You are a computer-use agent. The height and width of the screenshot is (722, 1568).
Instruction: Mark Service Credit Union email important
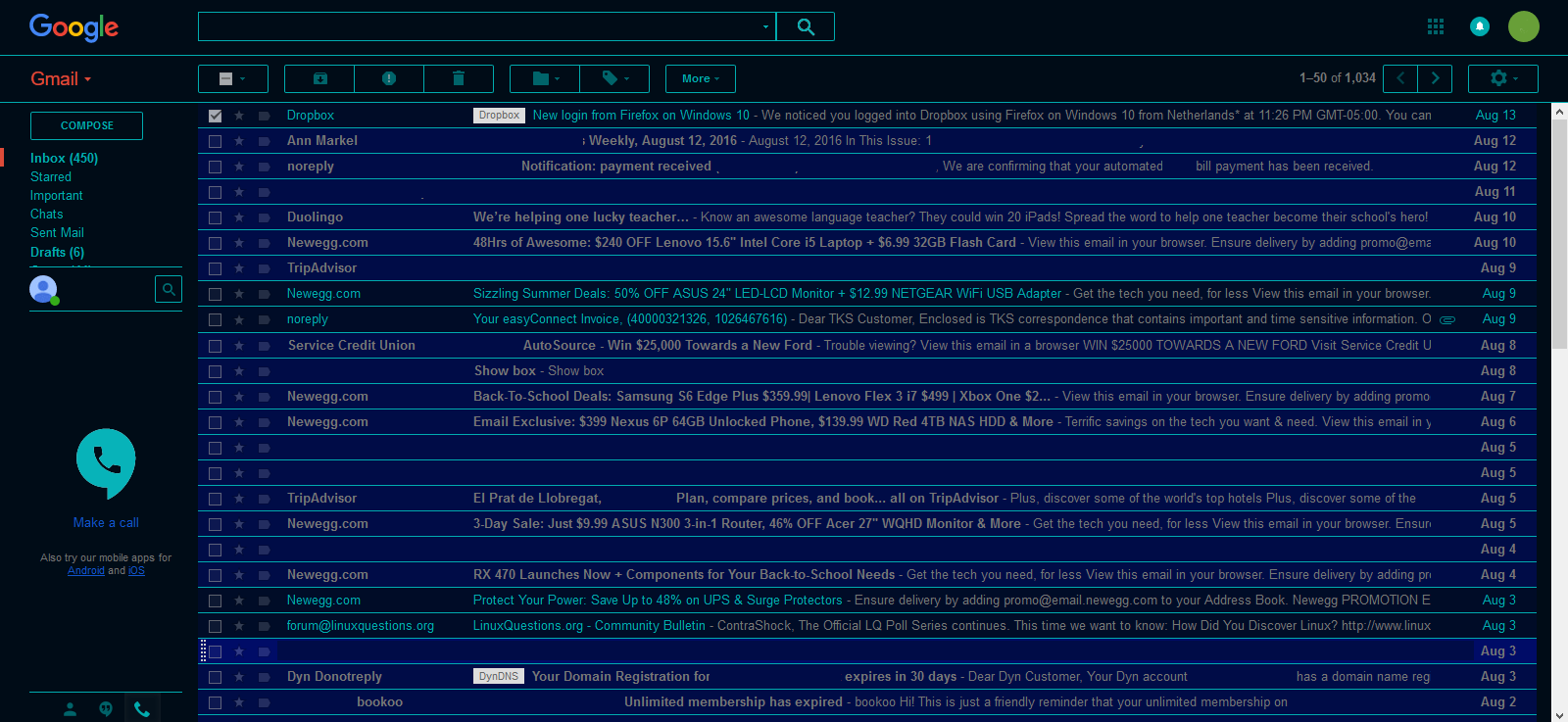pyautogui.click(x=264, y=346)
